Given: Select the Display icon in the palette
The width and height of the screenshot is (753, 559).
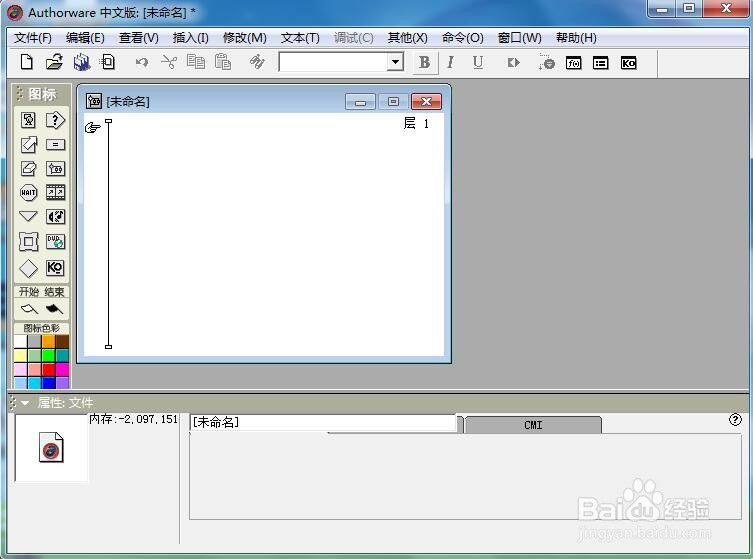Looking at the screenshot, I should point(28,120).
